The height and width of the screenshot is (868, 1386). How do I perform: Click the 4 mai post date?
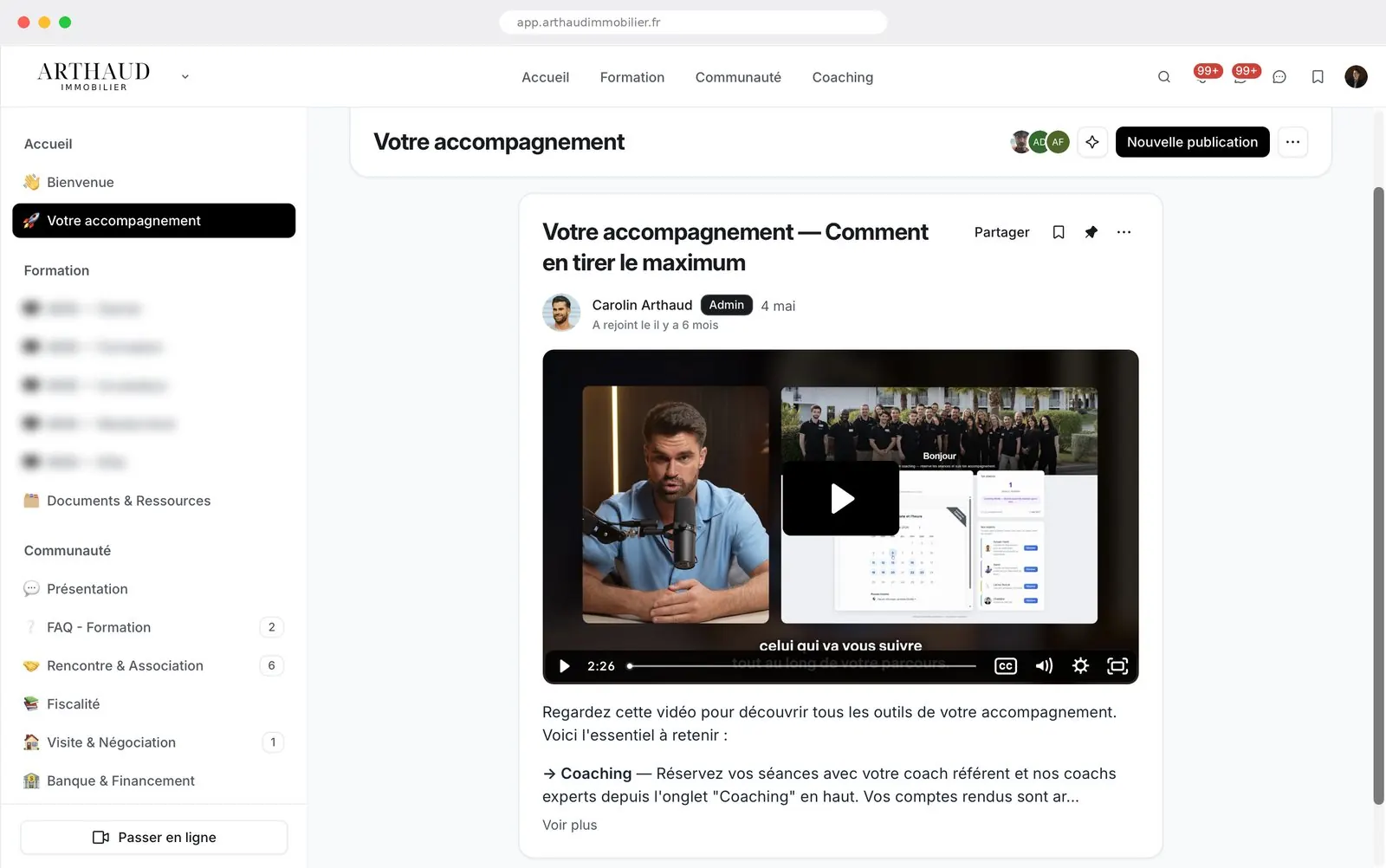[778, 306]
